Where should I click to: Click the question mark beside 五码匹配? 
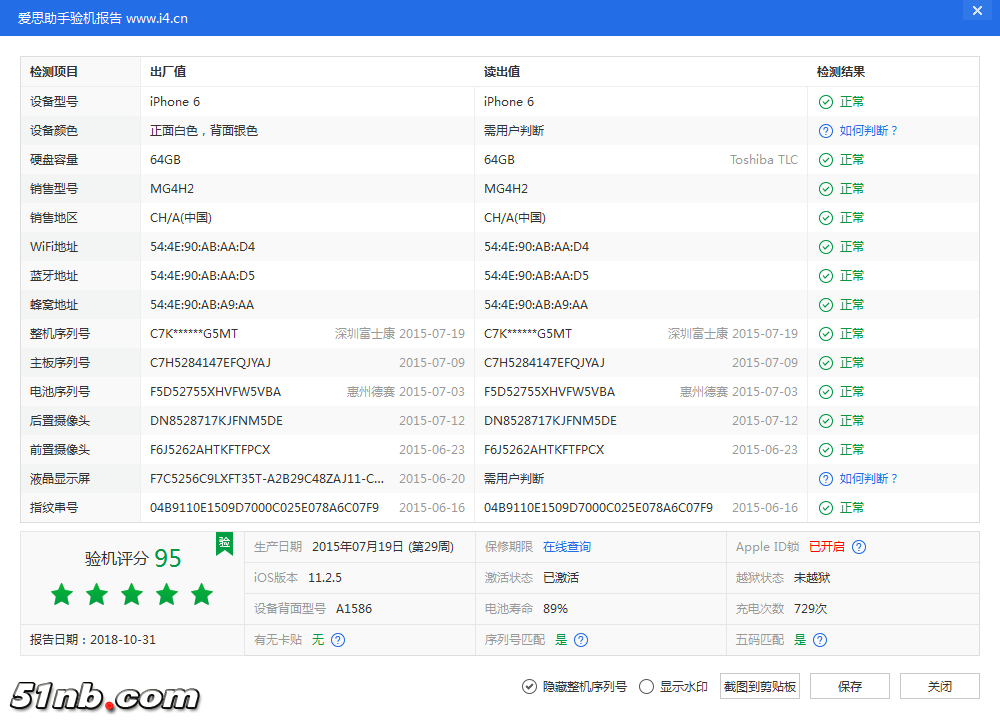pos(820,639)
